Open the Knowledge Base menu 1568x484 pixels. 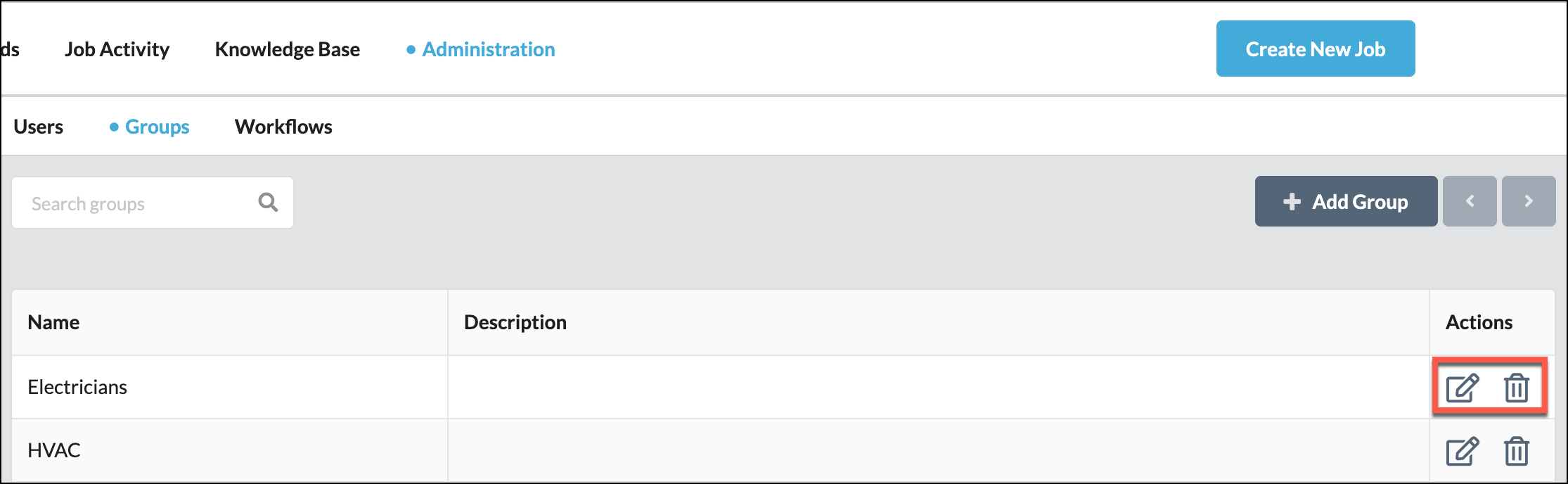click(287, 49)
